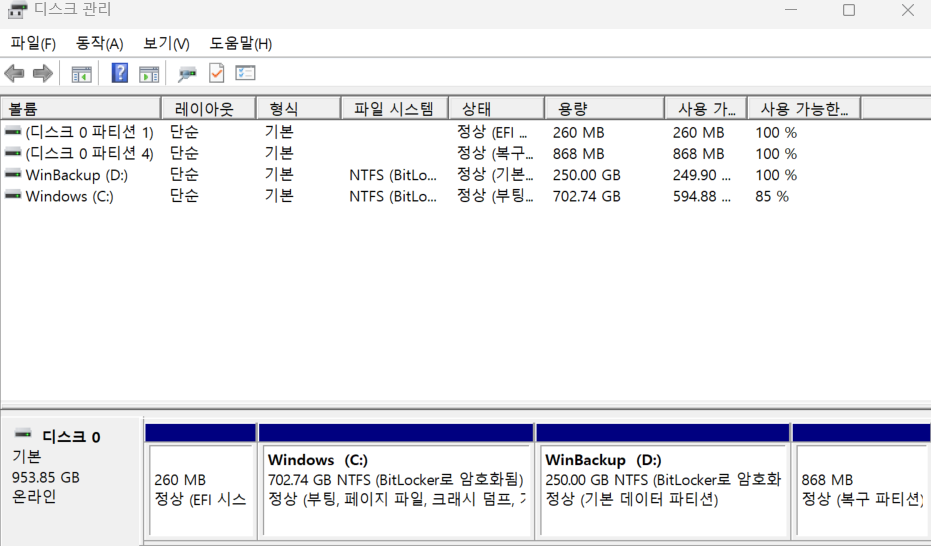The height and width of the screenshot is (546, 931).
Task: Click the disk icon beside 디스크 0 label
Action: click(23, 434)
